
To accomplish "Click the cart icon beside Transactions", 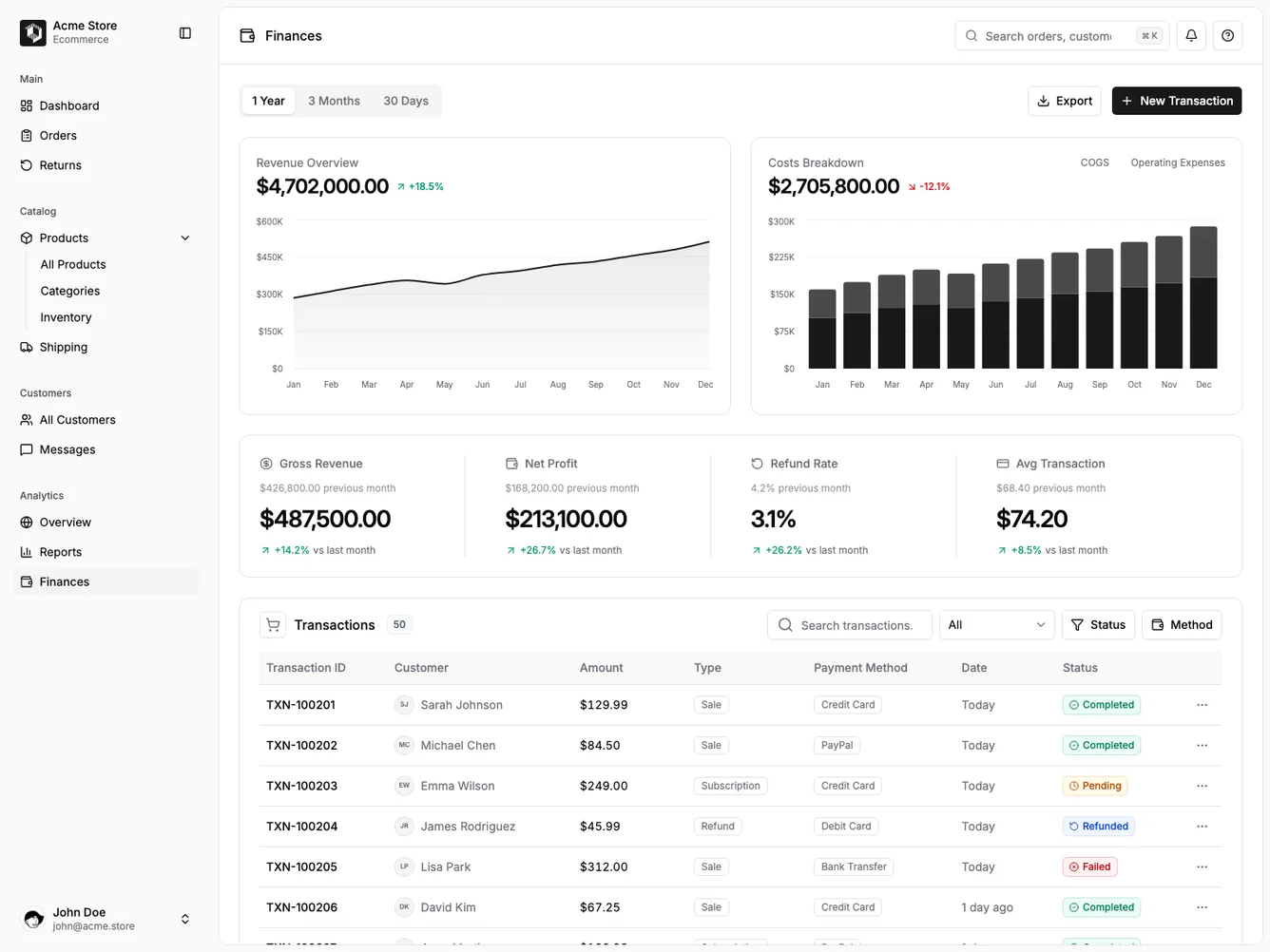I will tap(273, 624).
